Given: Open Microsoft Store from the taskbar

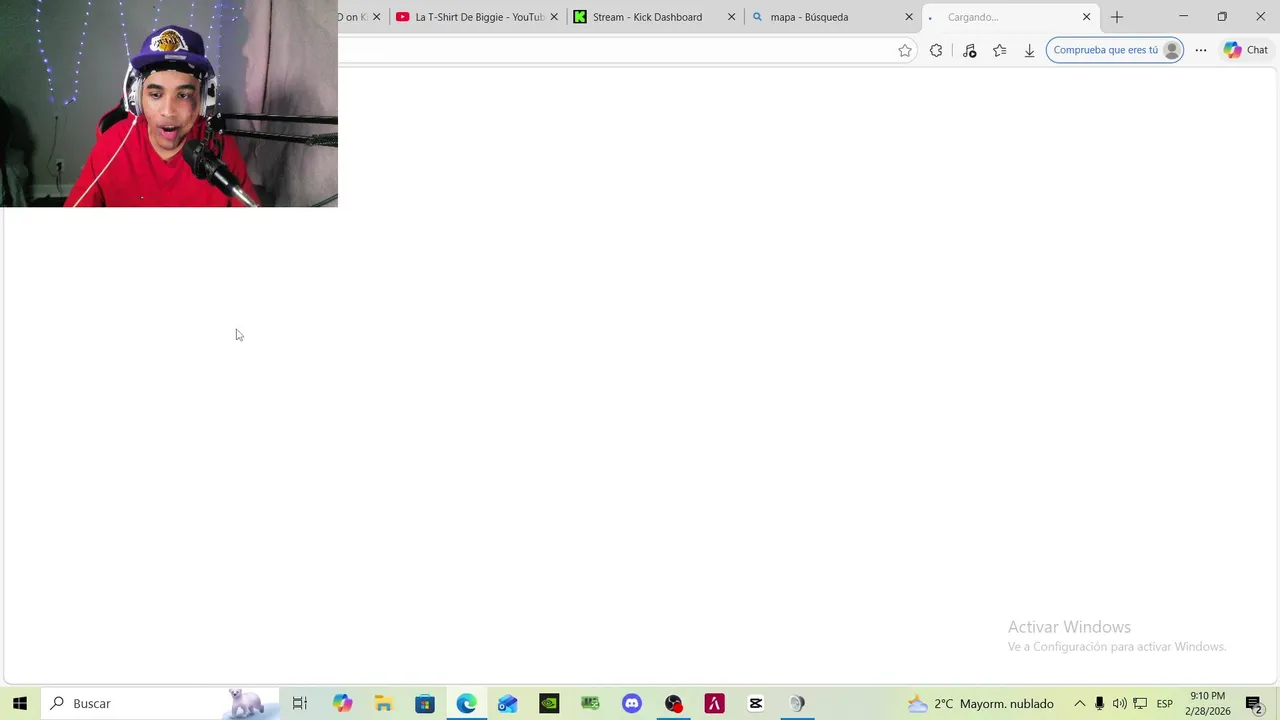Looking at the screenshot, I should pyautogui.click(x=425, y=703).
